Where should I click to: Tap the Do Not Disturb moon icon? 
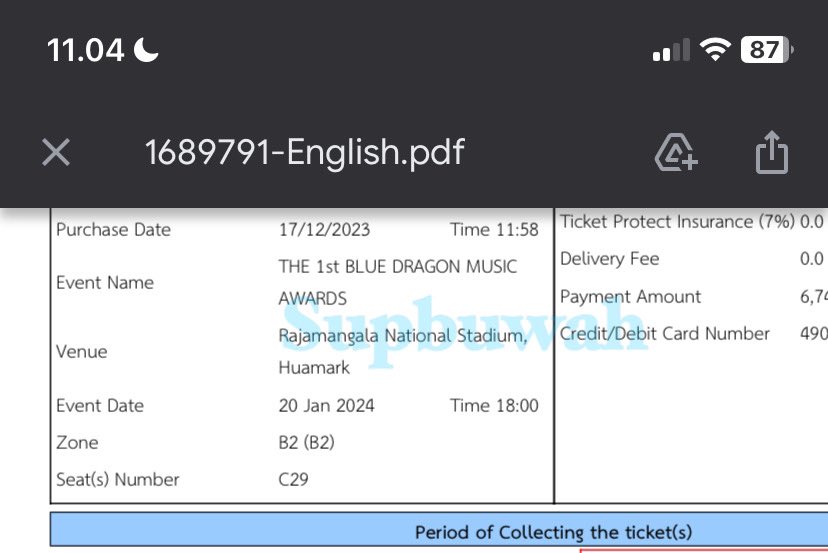point(146,50)
